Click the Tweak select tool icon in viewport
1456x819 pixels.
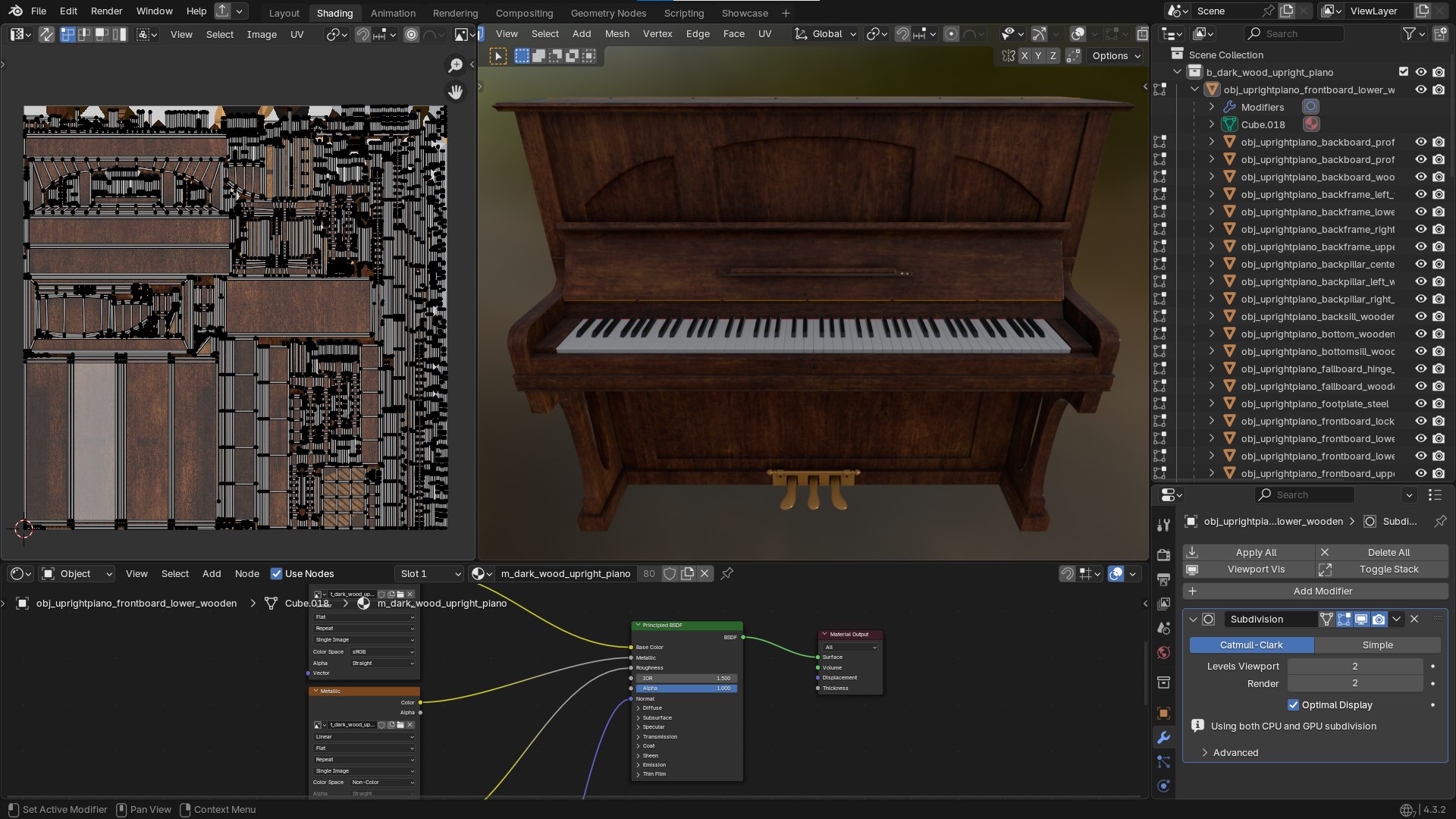point(498,56)
